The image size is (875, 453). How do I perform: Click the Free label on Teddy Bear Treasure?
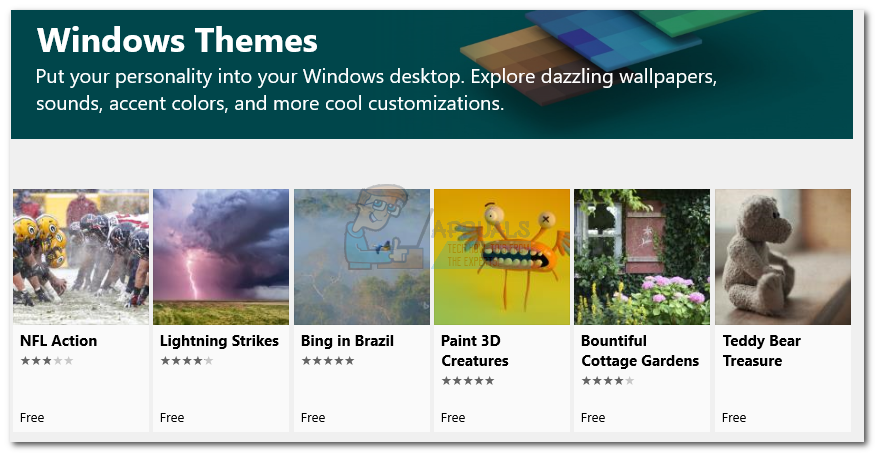734,417
